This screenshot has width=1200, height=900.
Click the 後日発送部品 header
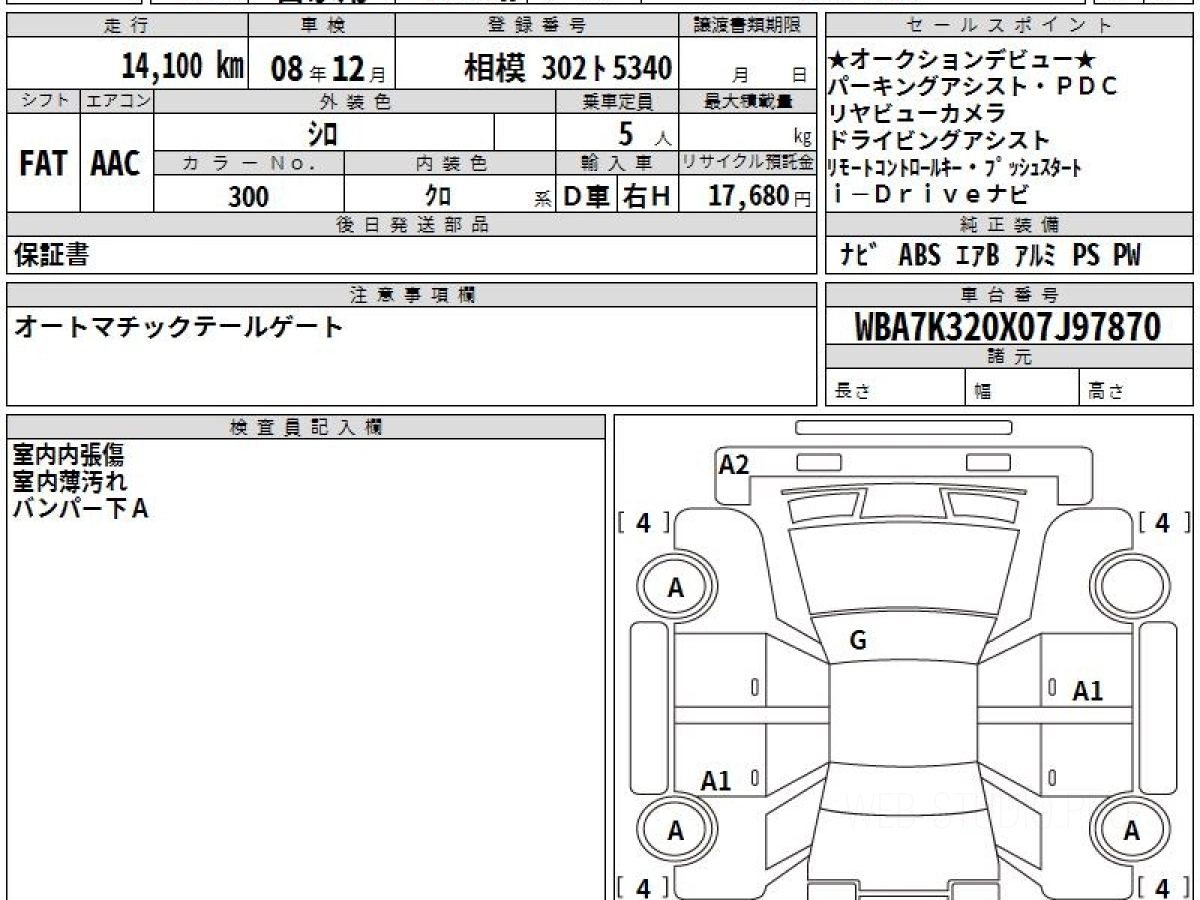(x=411, y=225)
